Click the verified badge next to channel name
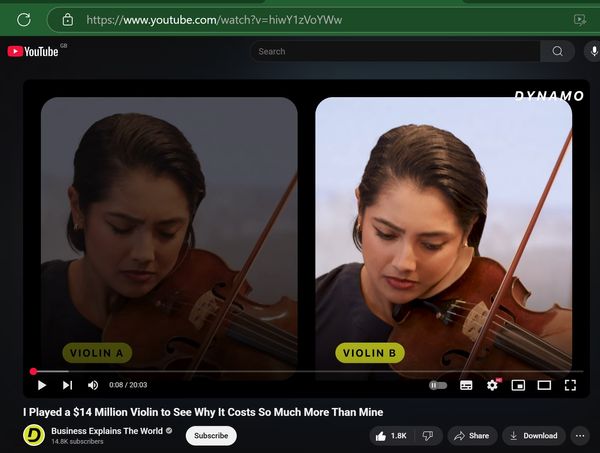600x453 pixels. click(x=169, y=431)
